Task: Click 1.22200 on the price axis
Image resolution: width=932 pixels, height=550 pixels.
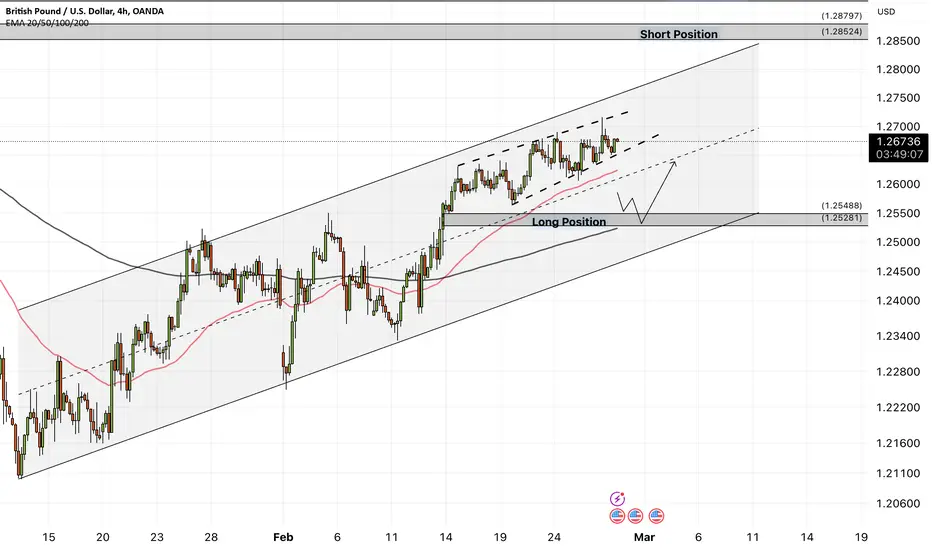Action: (898, 408)
